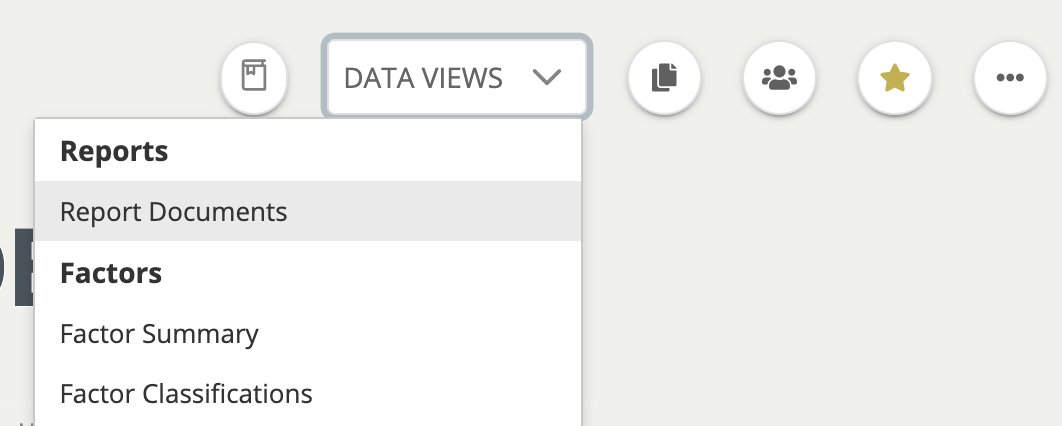Viewport: 1062px width, 426px height.
Task: Open the users group icon button
Action: click(780, 77)
